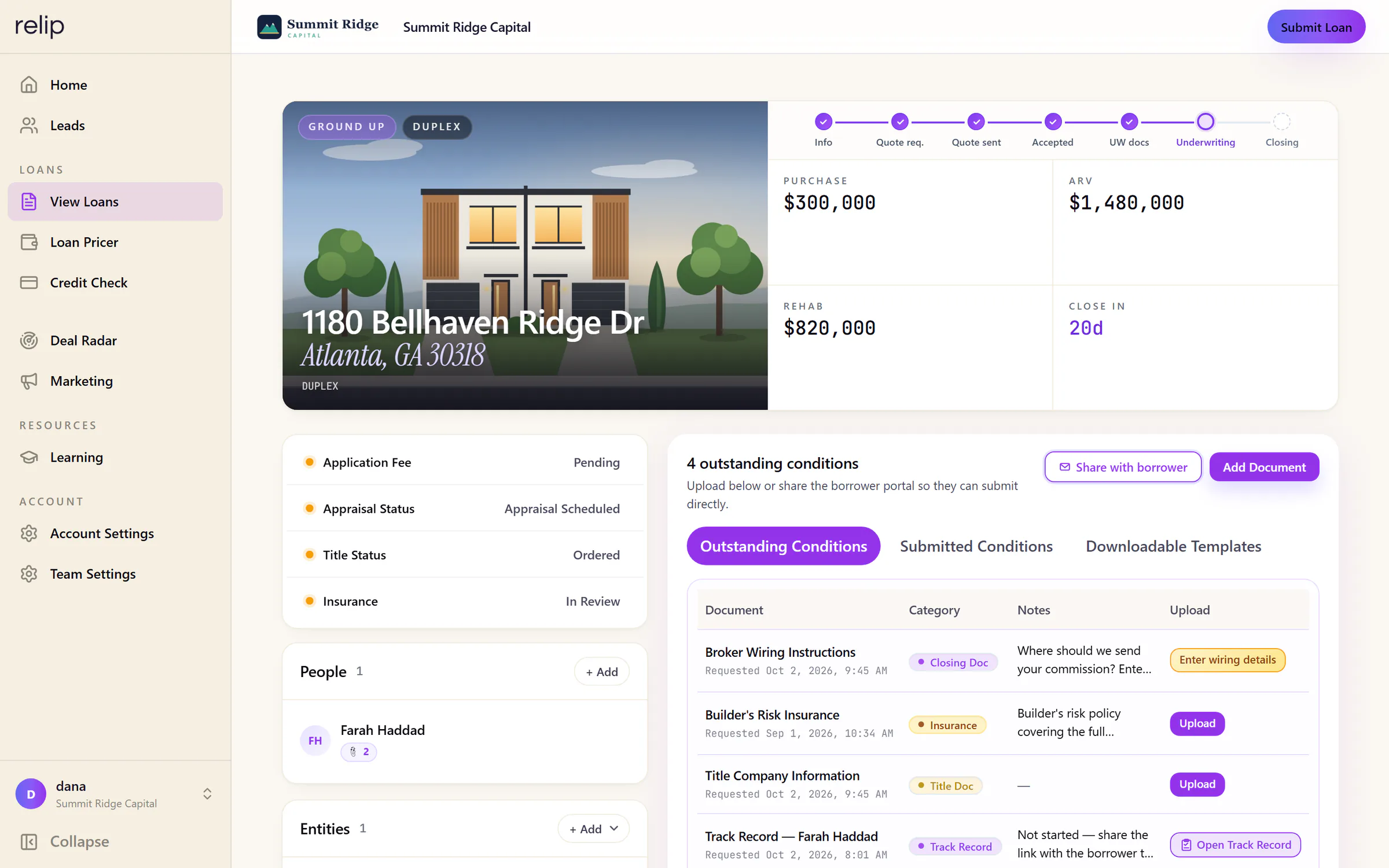Click the View Loans document icon

click(x=29, y=201)
